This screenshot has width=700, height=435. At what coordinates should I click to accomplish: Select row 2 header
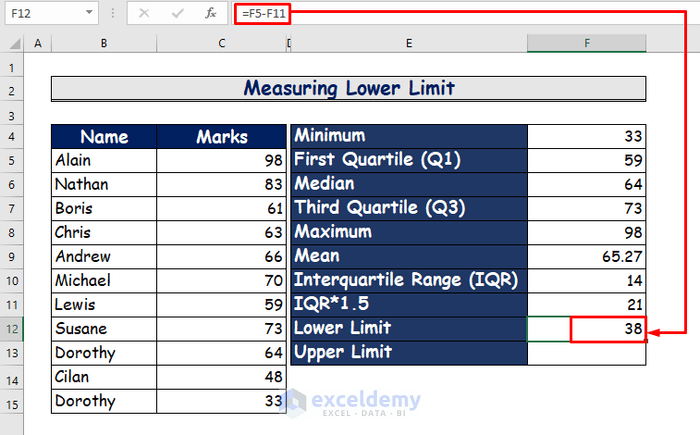(x=12, y=91)
